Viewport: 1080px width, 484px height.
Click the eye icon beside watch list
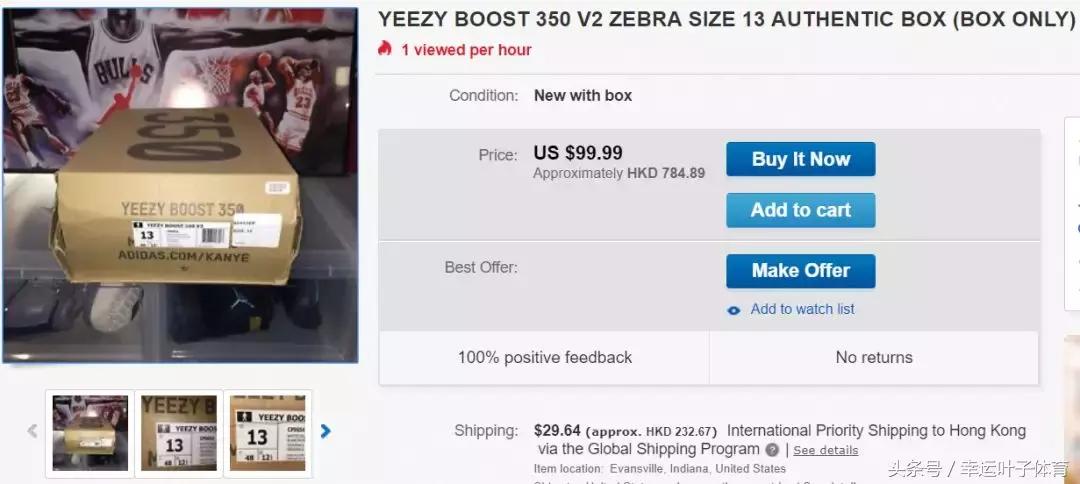coord(734,310)
